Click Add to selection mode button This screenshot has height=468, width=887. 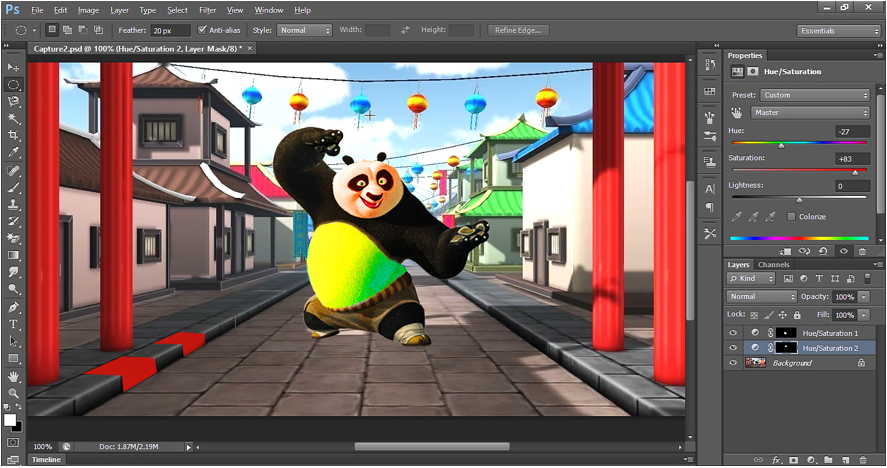pyautogui.click(x=67, y=30)
